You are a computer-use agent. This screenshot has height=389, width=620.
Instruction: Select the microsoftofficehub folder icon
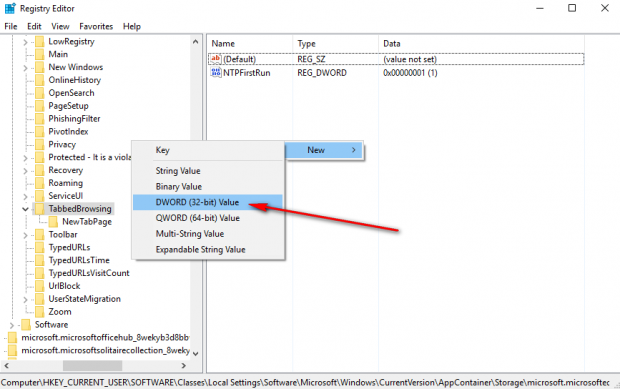pos(13,338)
